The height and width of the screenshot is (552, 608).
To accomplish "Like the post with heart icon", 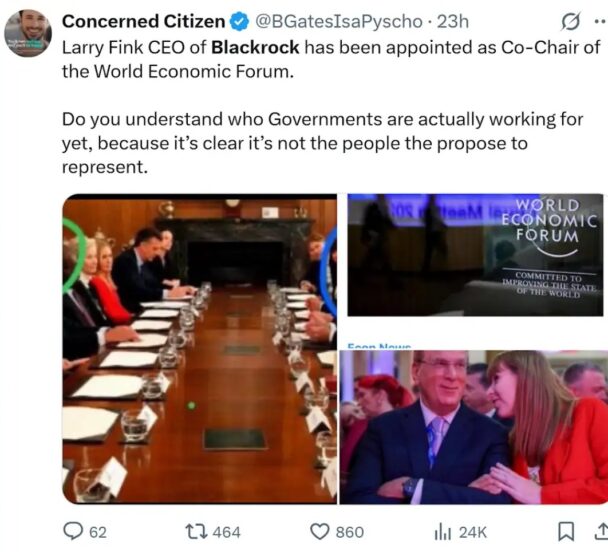I will click(320, 531).
